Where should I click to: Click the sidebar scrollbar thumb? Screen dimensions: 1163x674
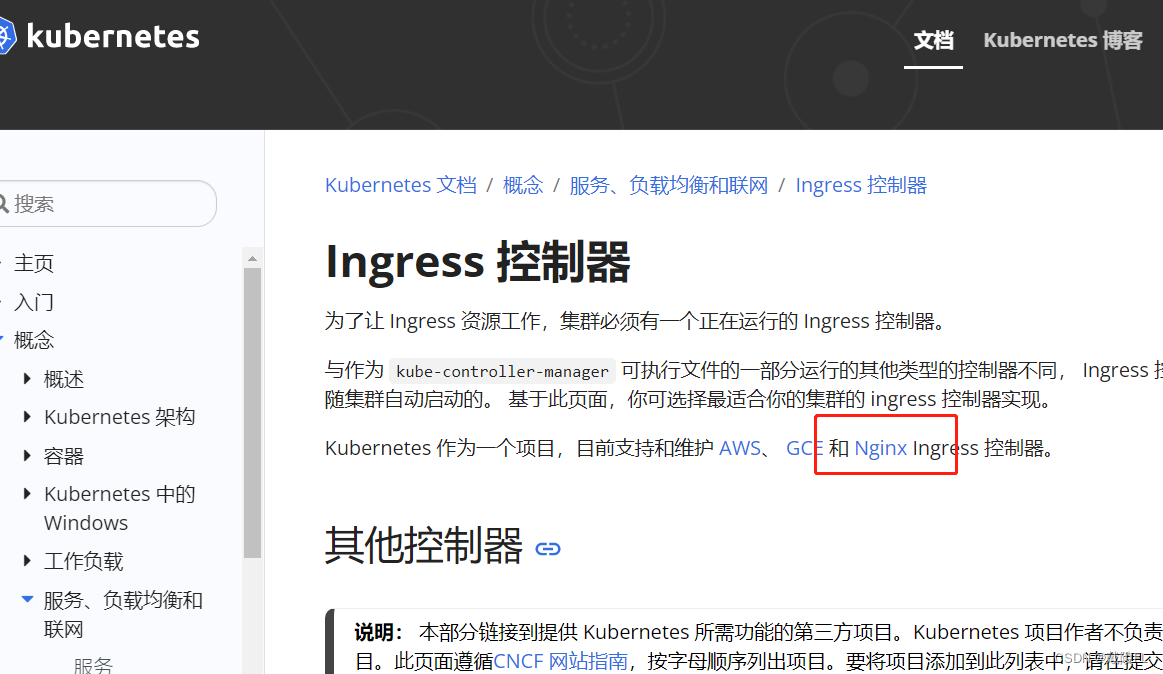[252, 413]
